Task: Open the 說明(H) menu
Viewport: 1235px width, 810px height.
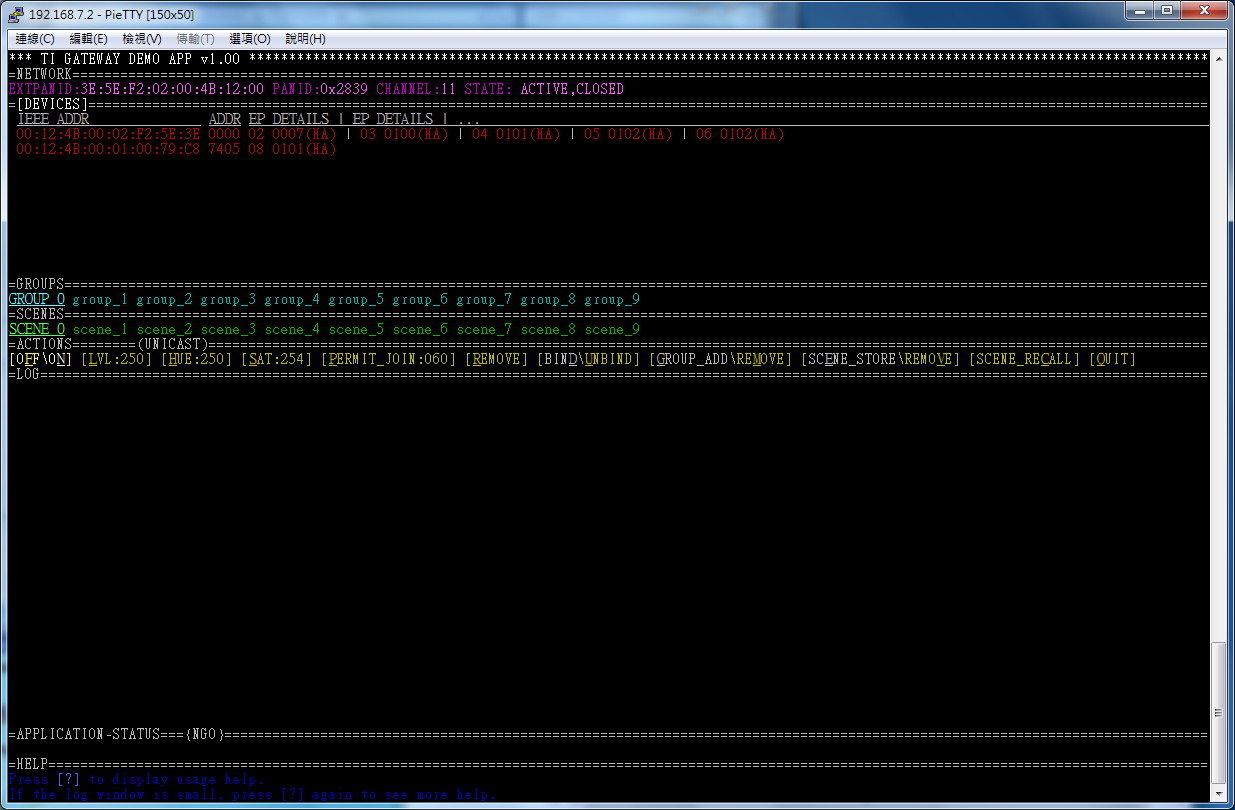Action: pyautogui.click(x=305, y=38)
